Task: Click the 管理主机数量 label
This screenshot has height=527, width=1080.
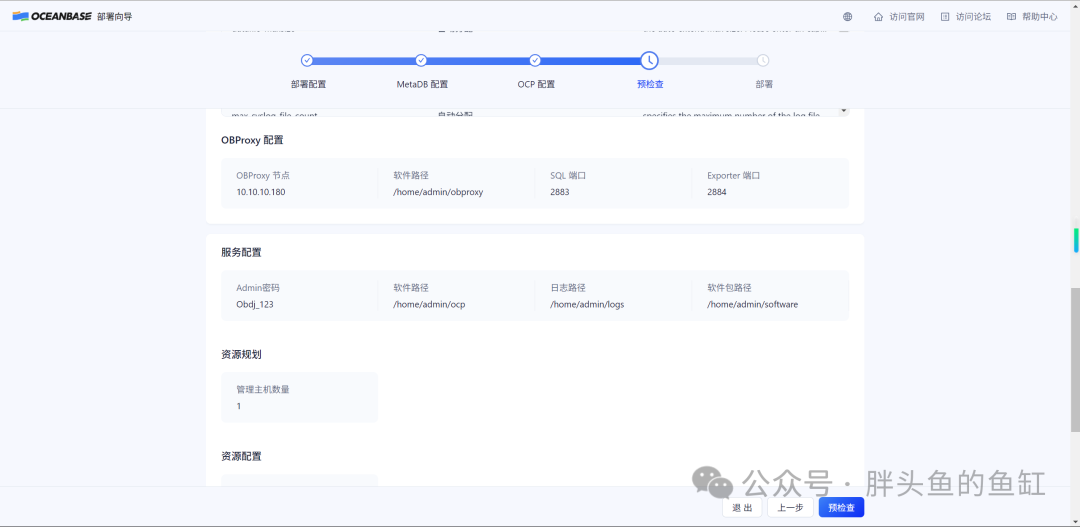Action: (x=263, y=389)
